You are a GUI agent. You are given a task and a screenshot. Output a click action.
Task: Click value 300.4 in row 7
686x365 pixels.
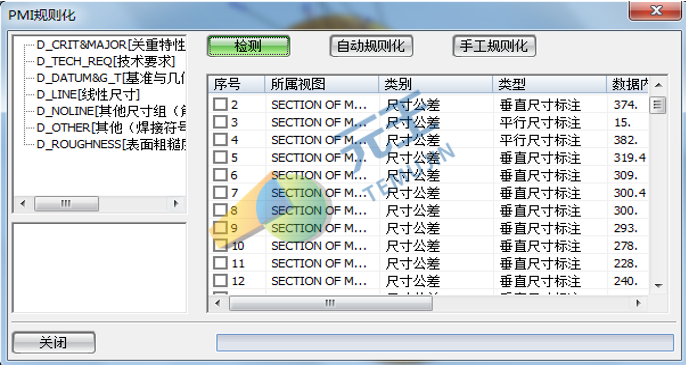point(630,193)
